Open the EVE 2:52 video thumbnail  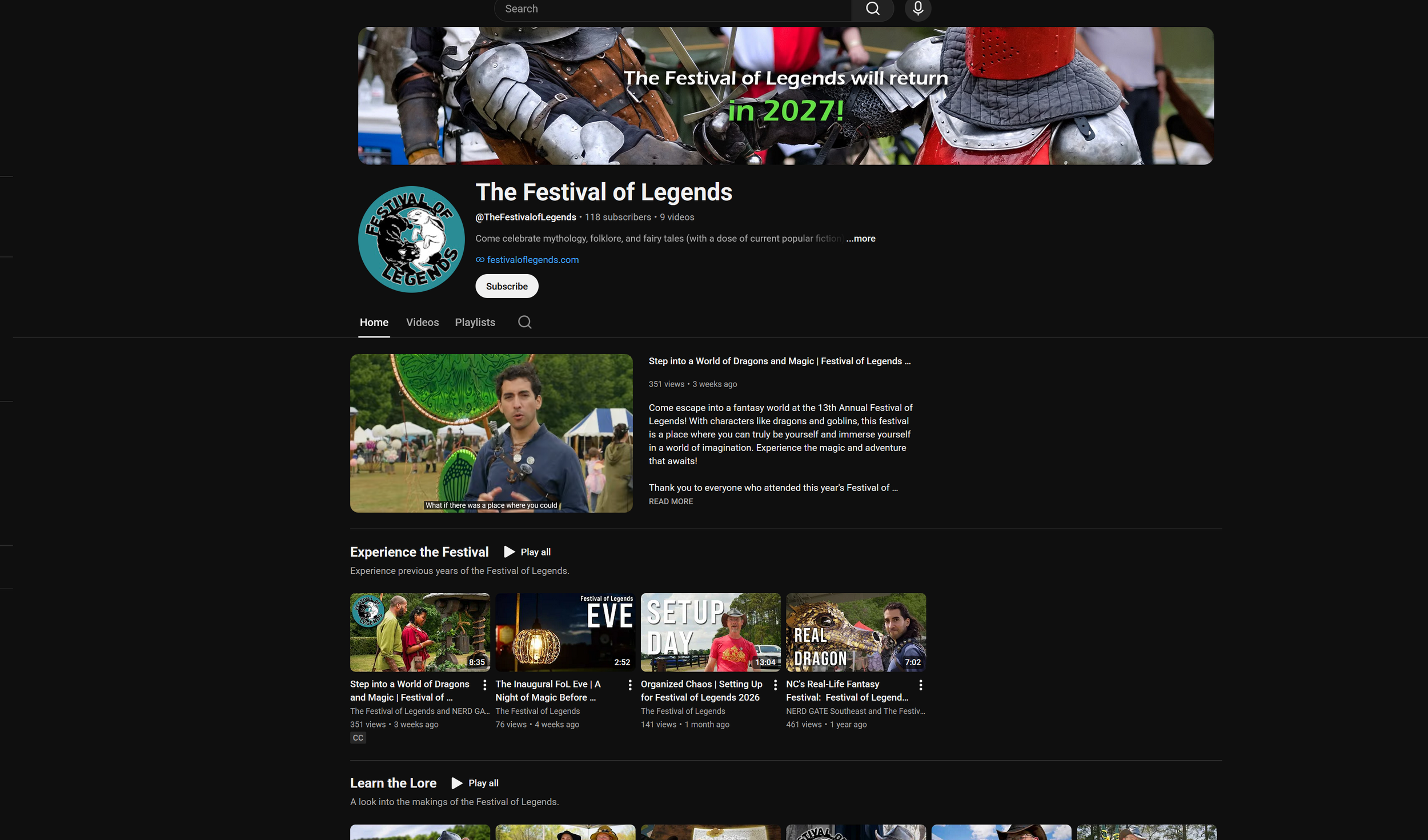(565, 632)
